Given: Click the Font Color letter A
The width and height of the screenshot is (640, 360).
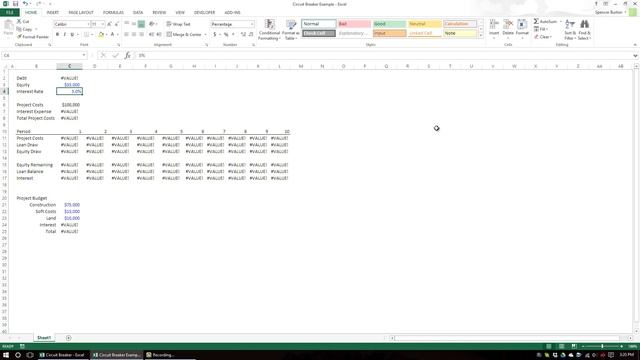Looking at the screenshot, I should click(x=112, y=35).
